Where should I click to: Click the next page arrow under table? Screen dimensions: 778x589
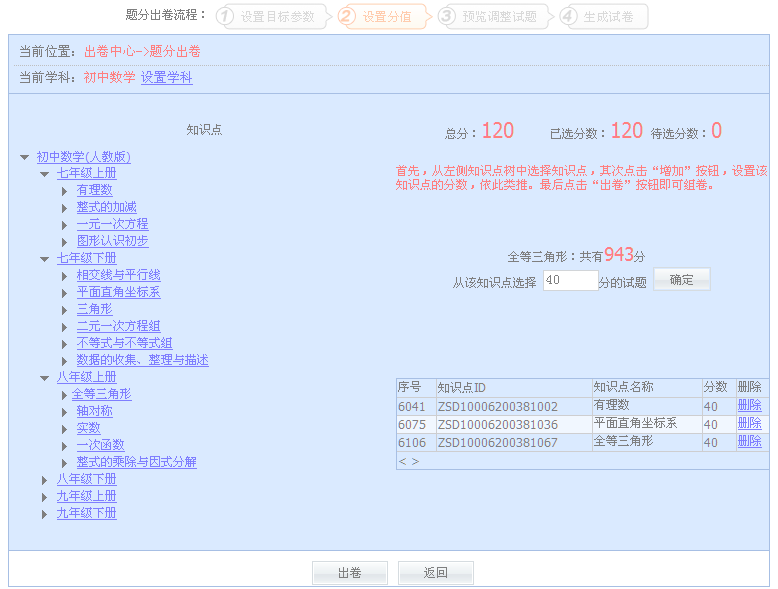coord(414,461)
